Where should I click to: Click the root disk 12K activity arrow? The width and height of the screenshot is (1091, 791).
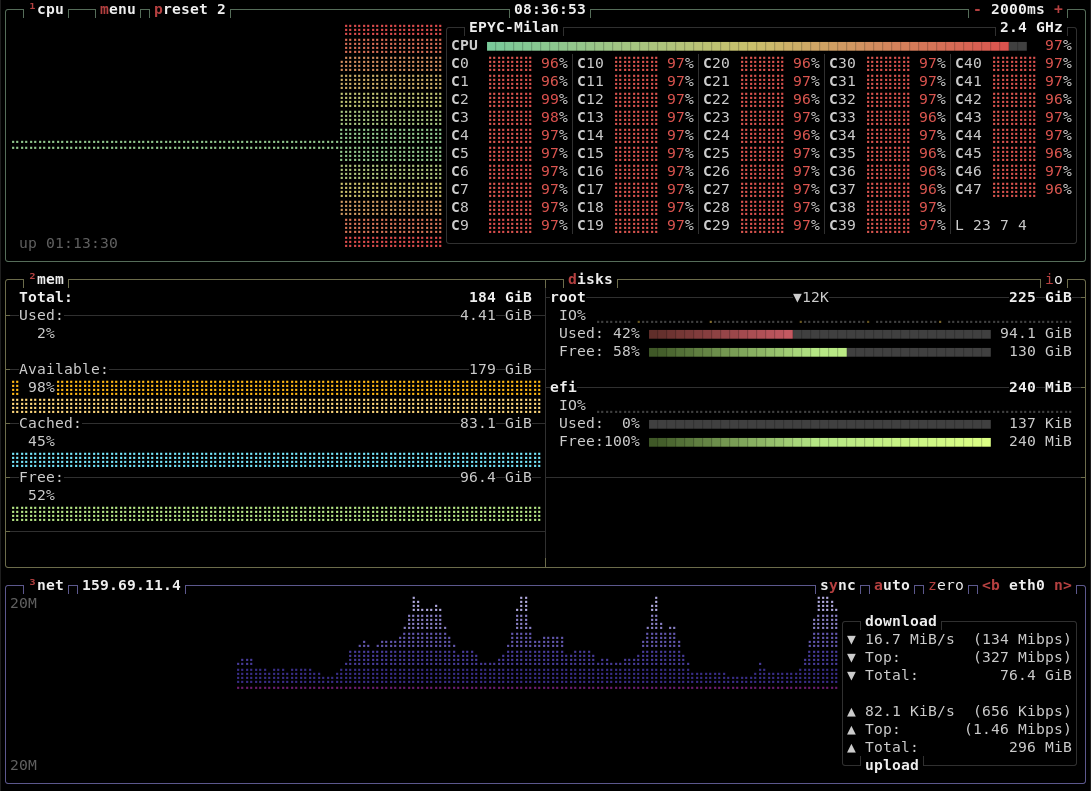coord(797,297)
